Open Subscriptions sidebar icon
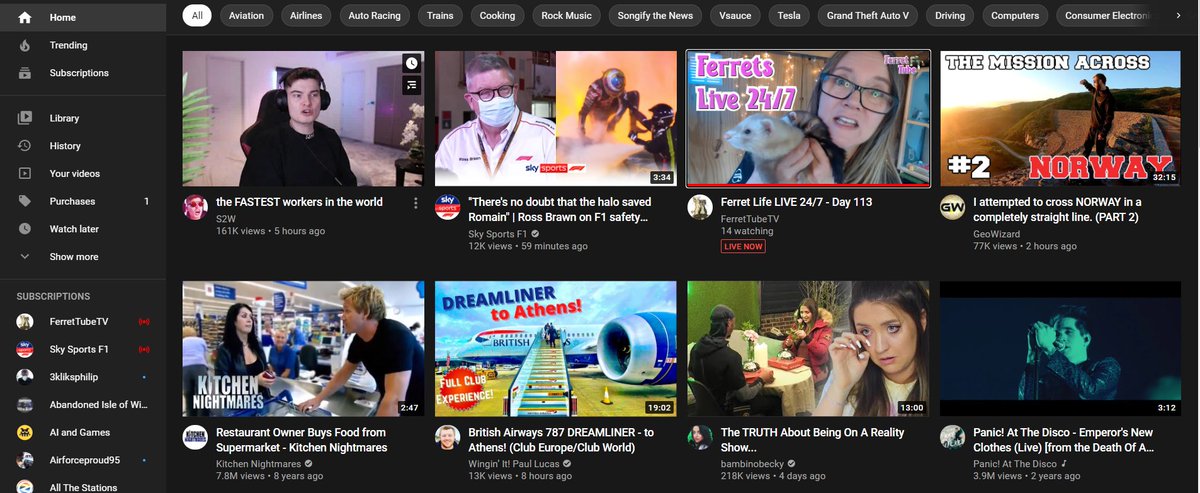Screen dimensions: 1200x493 point(25,73)
